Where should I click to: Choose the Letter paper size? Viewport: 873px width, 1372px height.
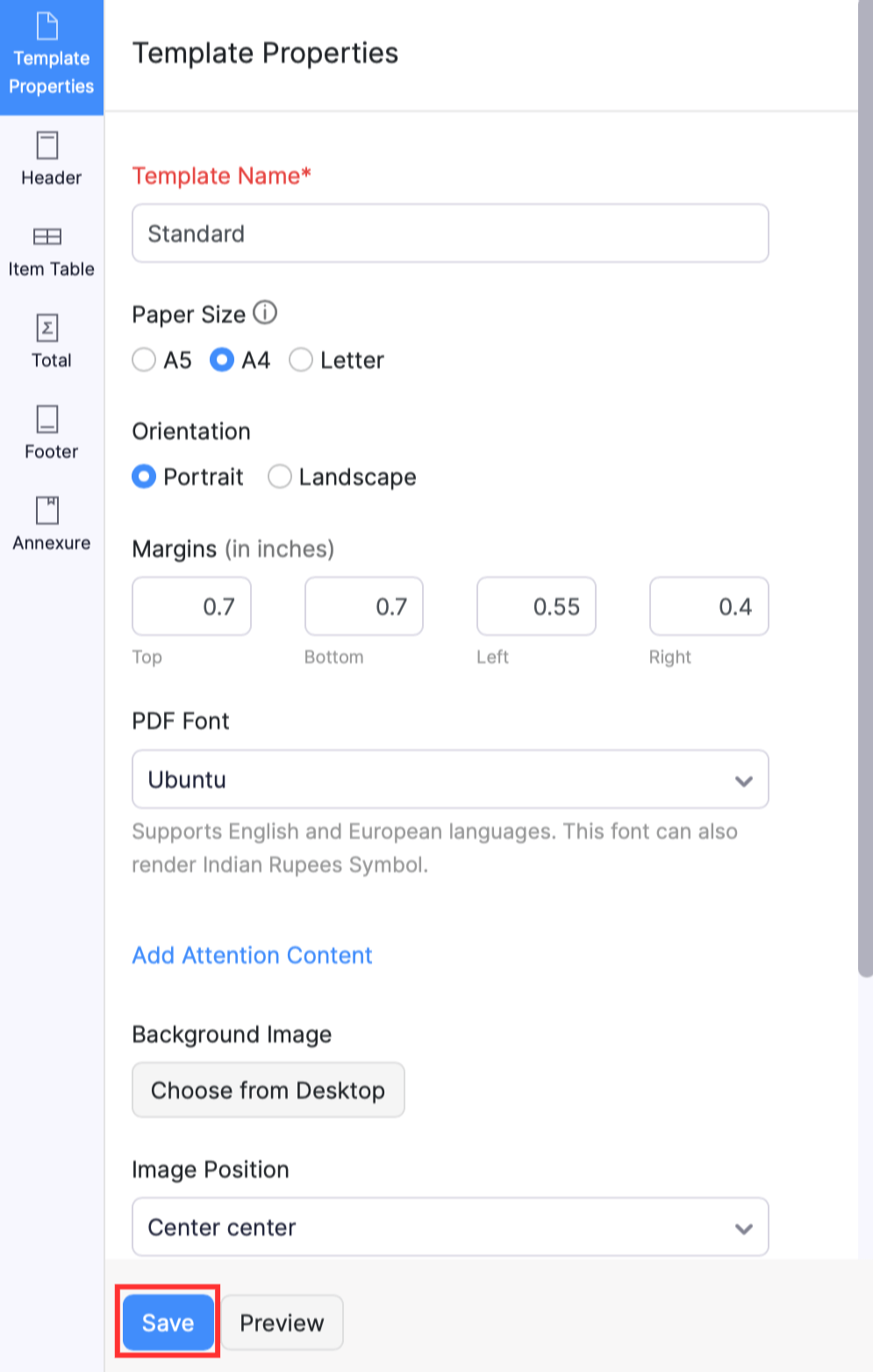[x=302, y=360]
